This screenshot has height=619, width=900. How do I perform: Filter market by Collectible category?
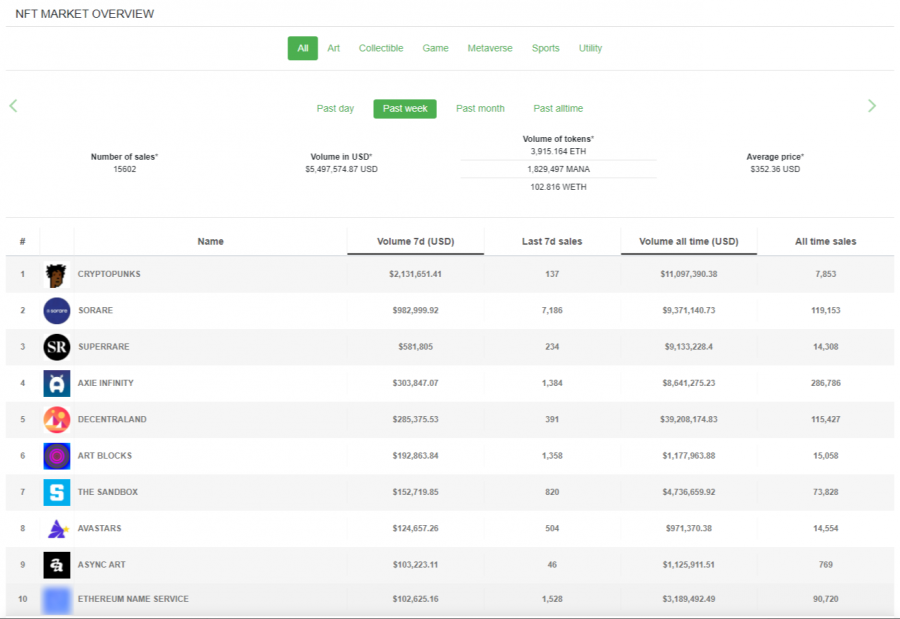[x=381, y=48]
